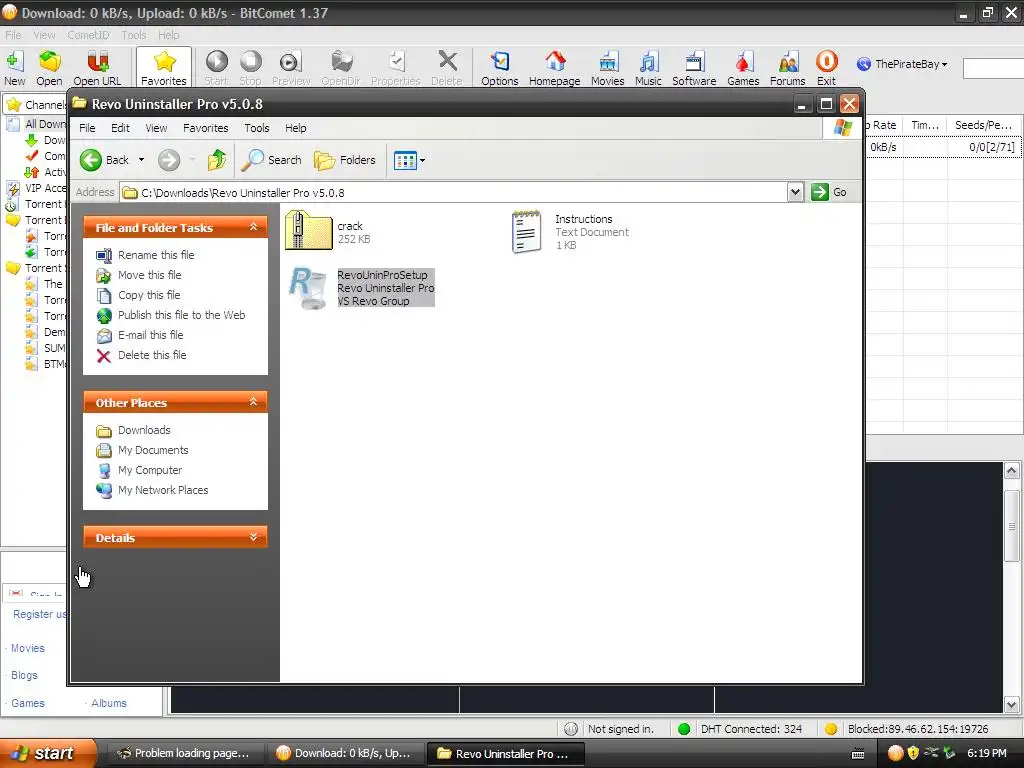Click Rename this file link

(155, 255)
